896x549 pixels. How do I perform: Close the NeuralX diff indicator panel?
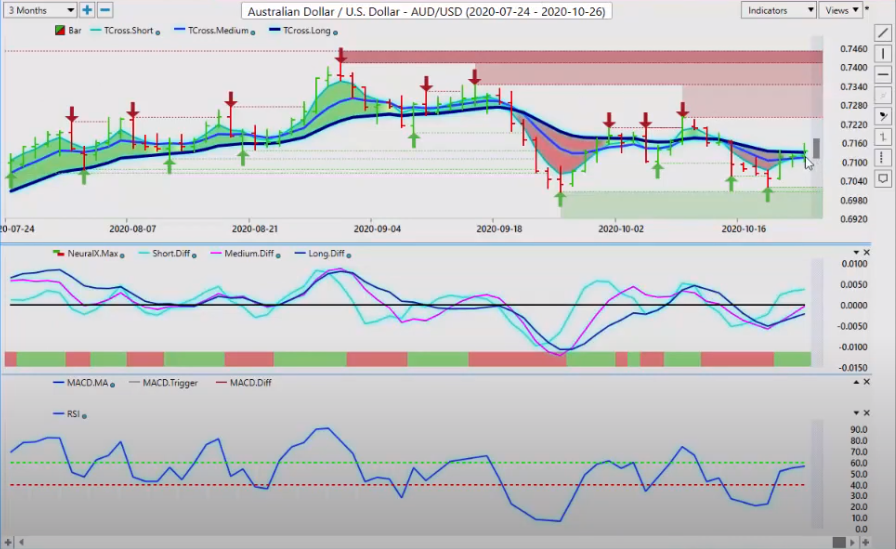[x=866, y=253]
